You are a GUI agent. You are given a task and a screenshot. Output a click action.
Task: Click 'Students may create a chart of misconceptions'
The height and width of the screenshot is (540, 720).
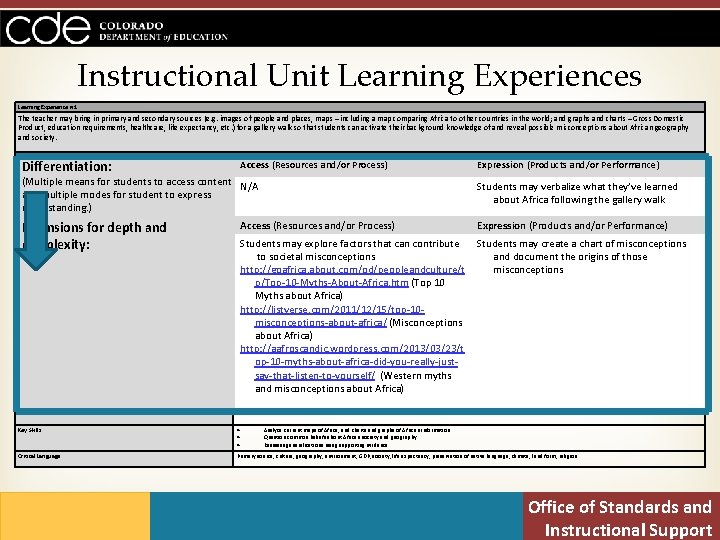(581, 243)
